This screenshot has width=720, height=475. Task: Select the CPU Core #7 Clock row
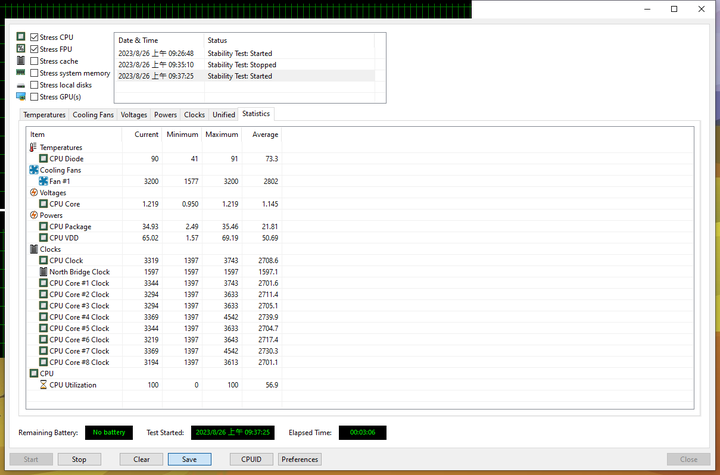point(154,351)
